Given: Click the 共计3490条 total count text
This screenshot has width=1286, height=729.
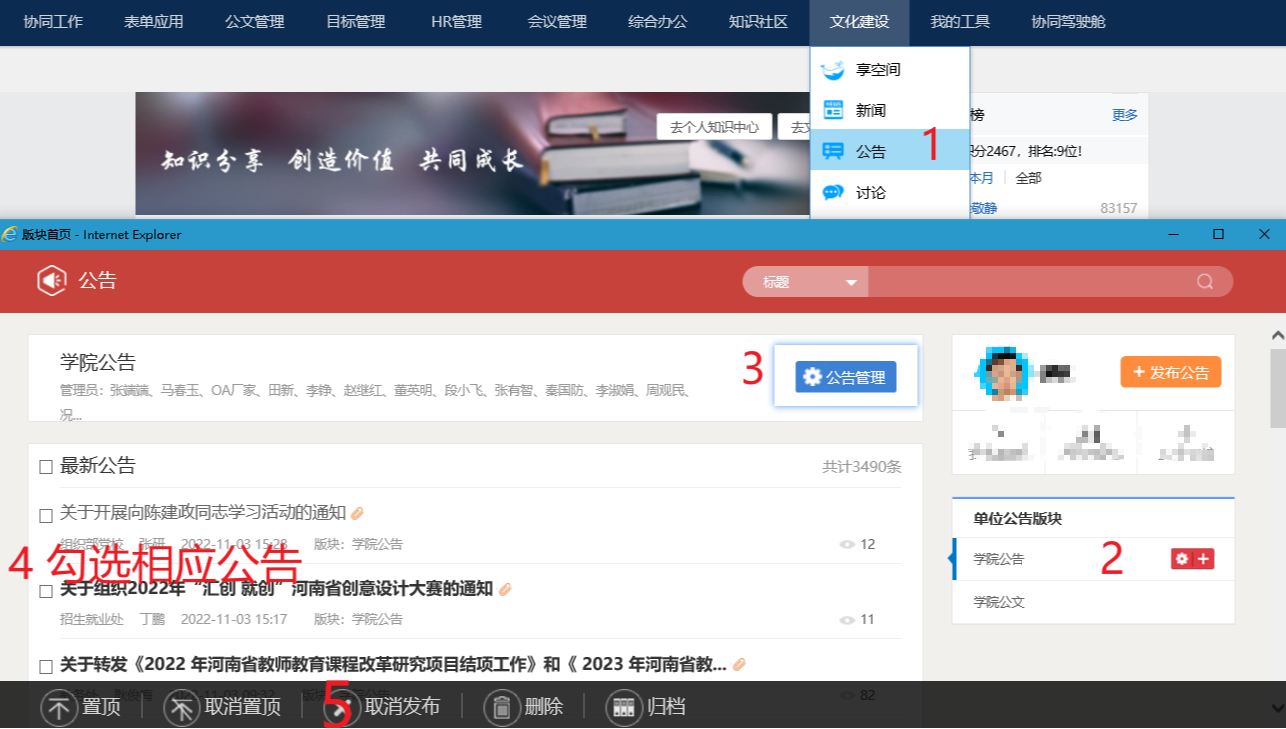Looking at the screenshot, I should pyautogui.click(x=862, y=467).
